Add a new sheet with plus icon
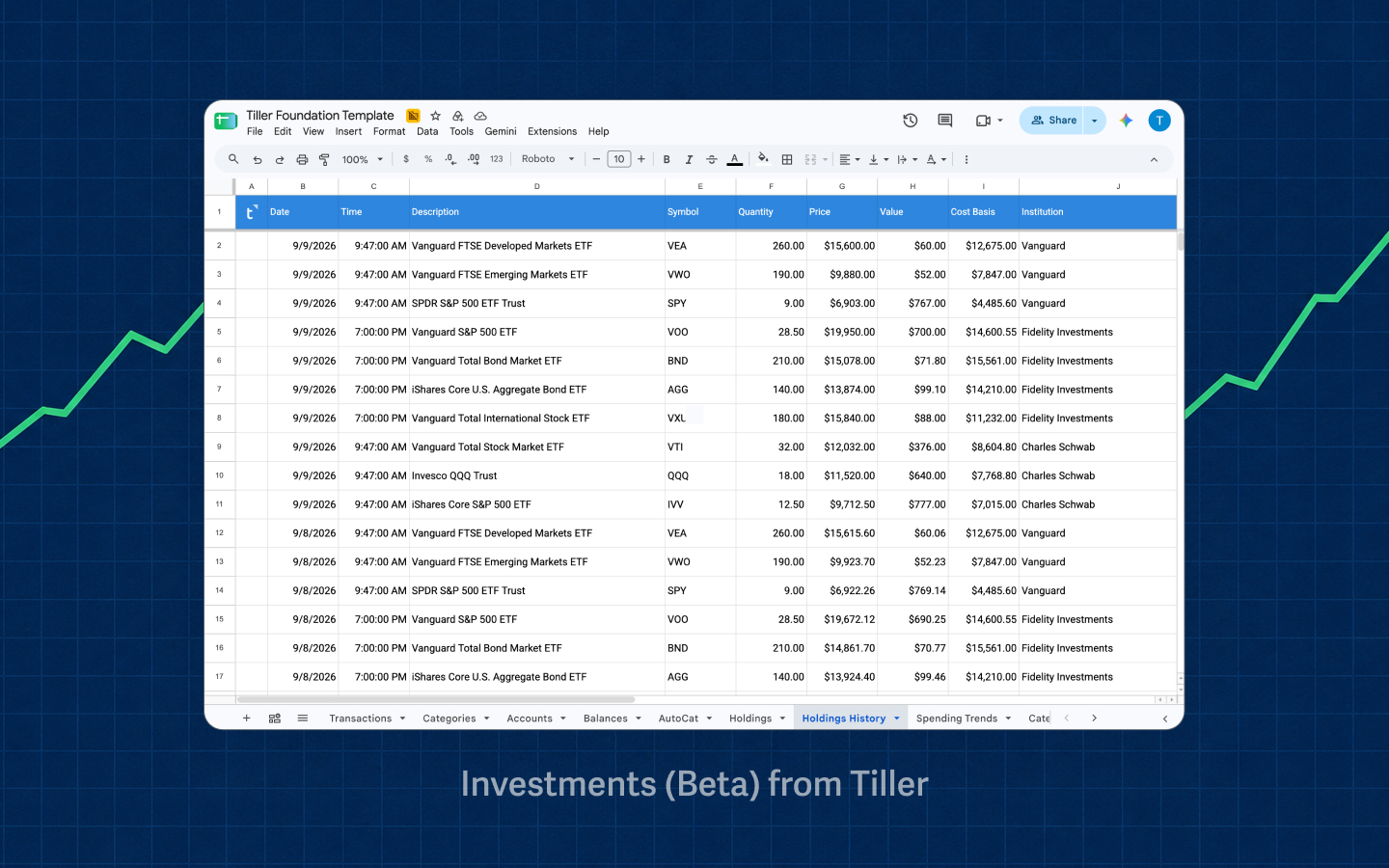Image resolution: width=1389 pixels, height=868 pixels. pos(247,718)
